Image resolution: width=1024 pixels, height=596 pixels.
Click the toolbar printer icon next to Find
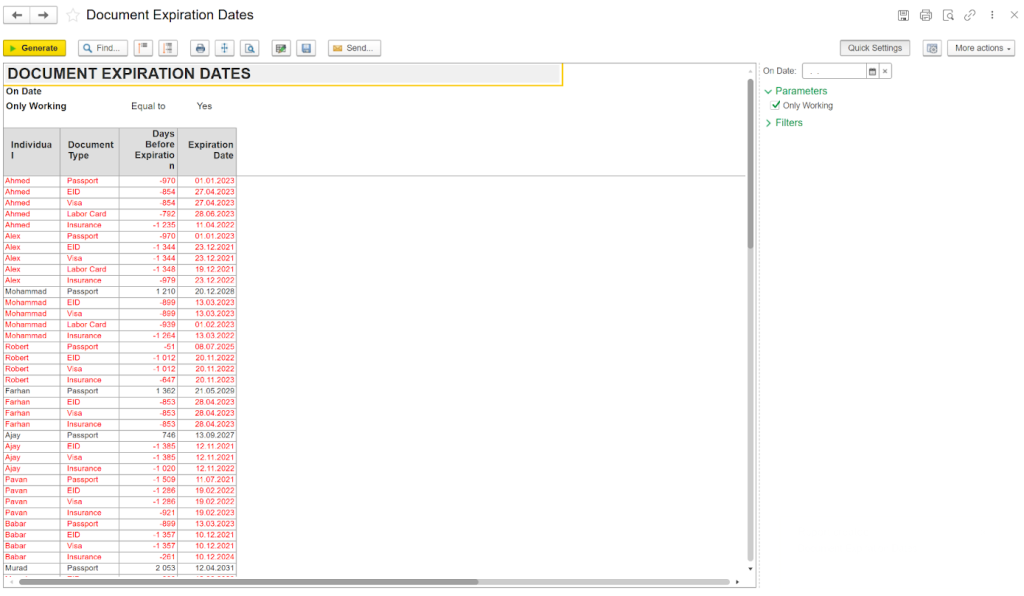click(x=200, y=48)
